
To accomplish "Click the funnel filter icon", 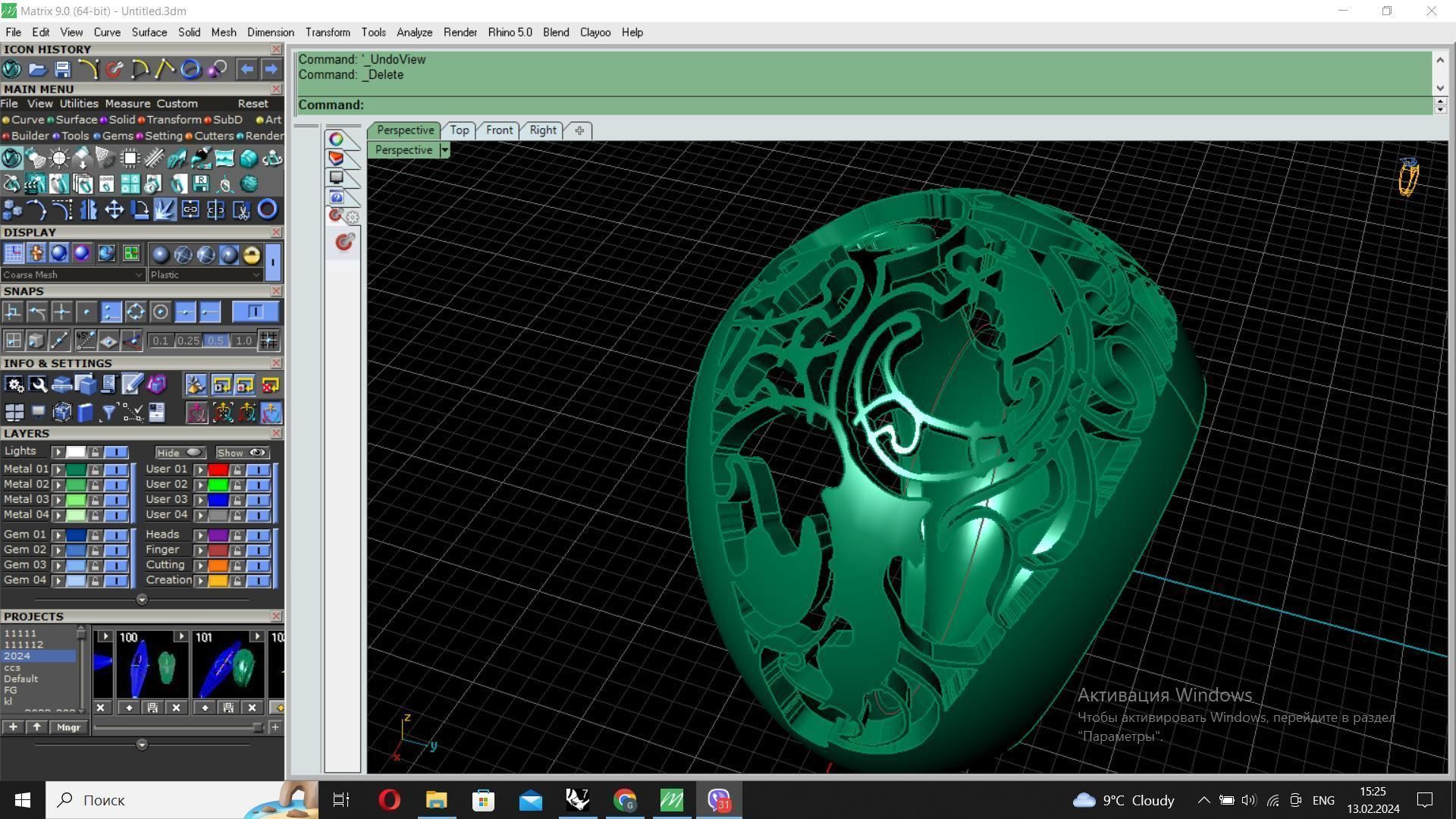I will tap(108, 413).
